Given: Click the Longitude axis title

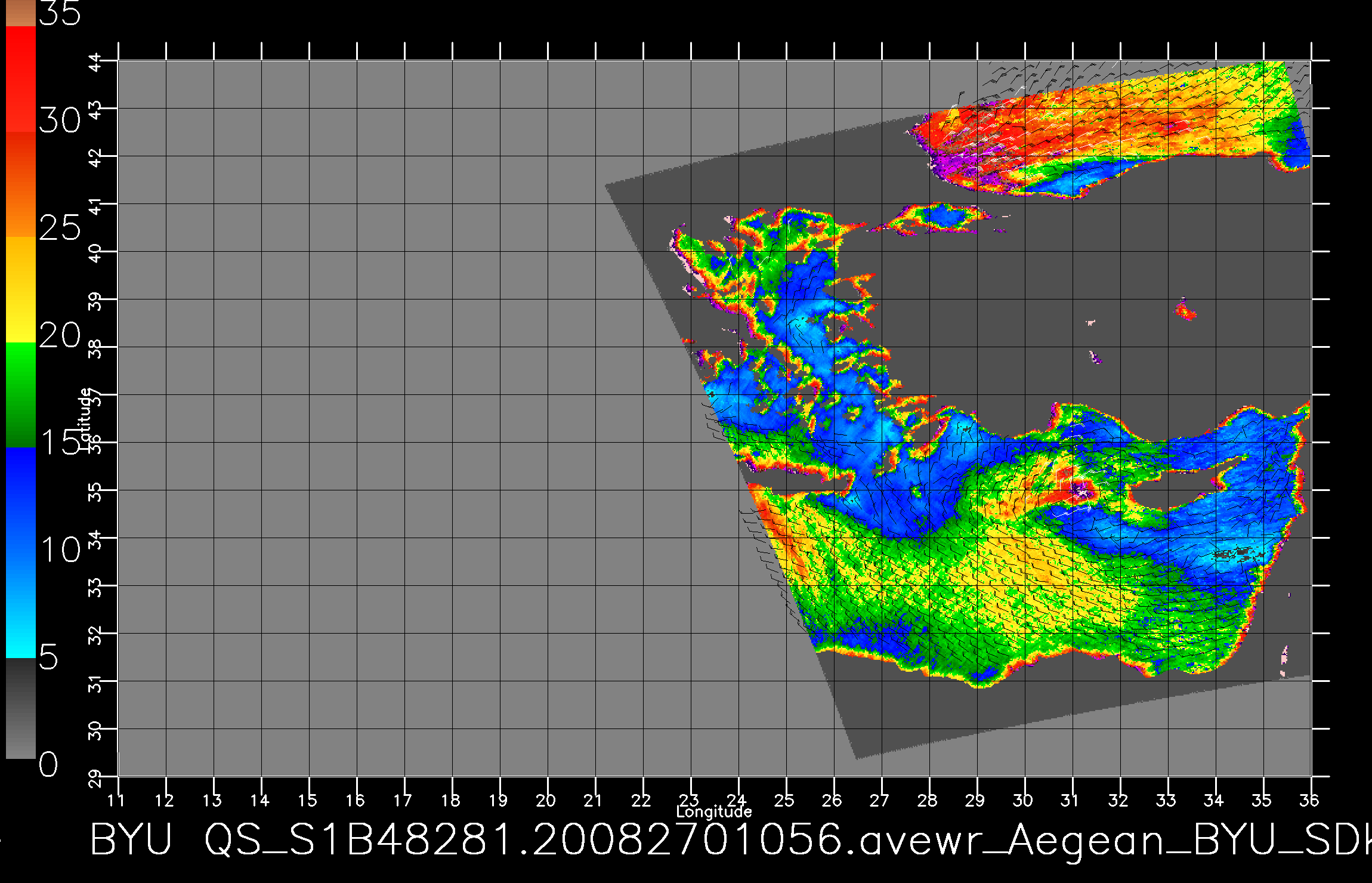Looking at the screenshot, I should (x=714, y=812).
